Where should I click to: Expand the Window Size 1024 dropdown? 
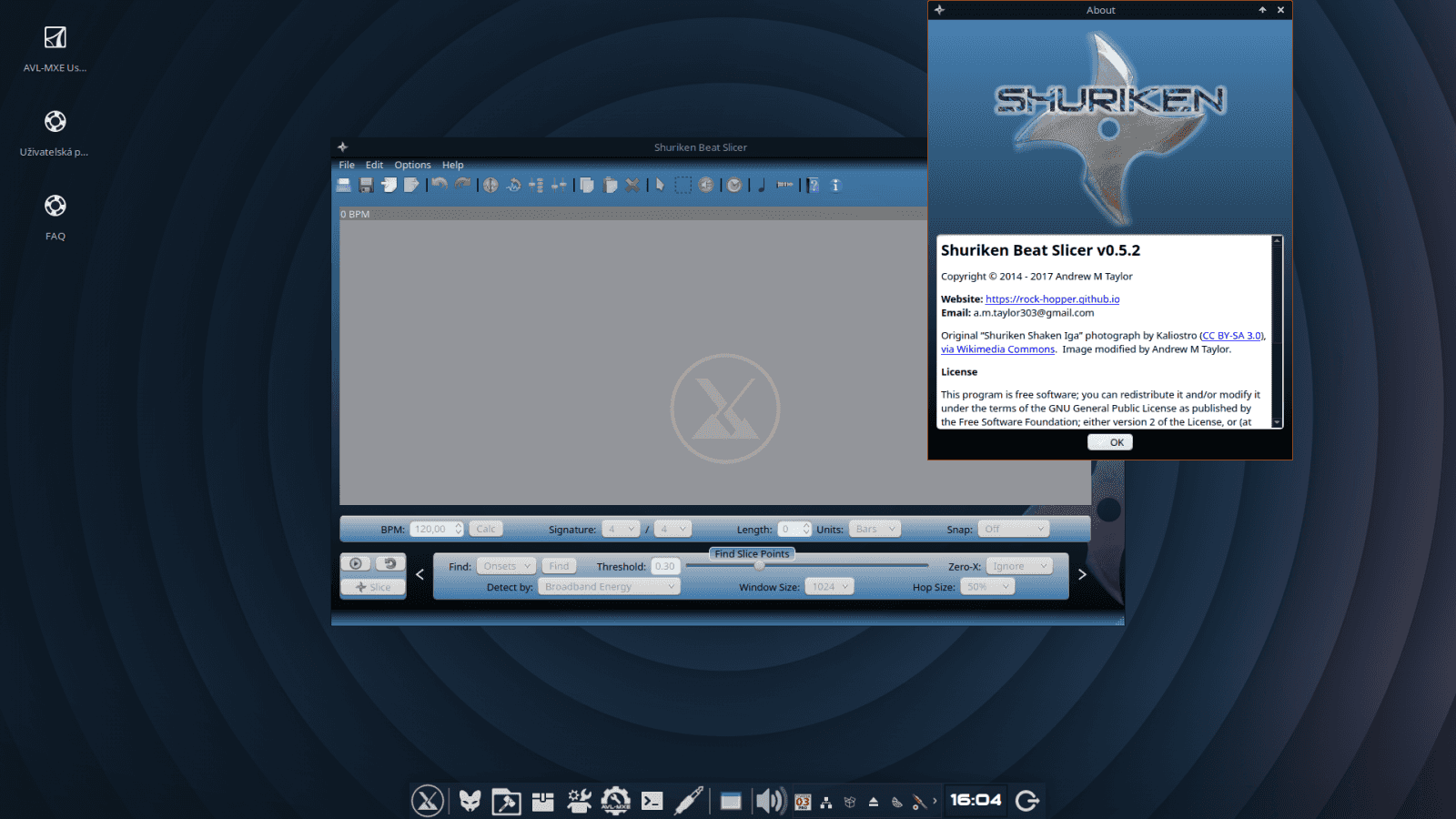(x=829, y=586)
